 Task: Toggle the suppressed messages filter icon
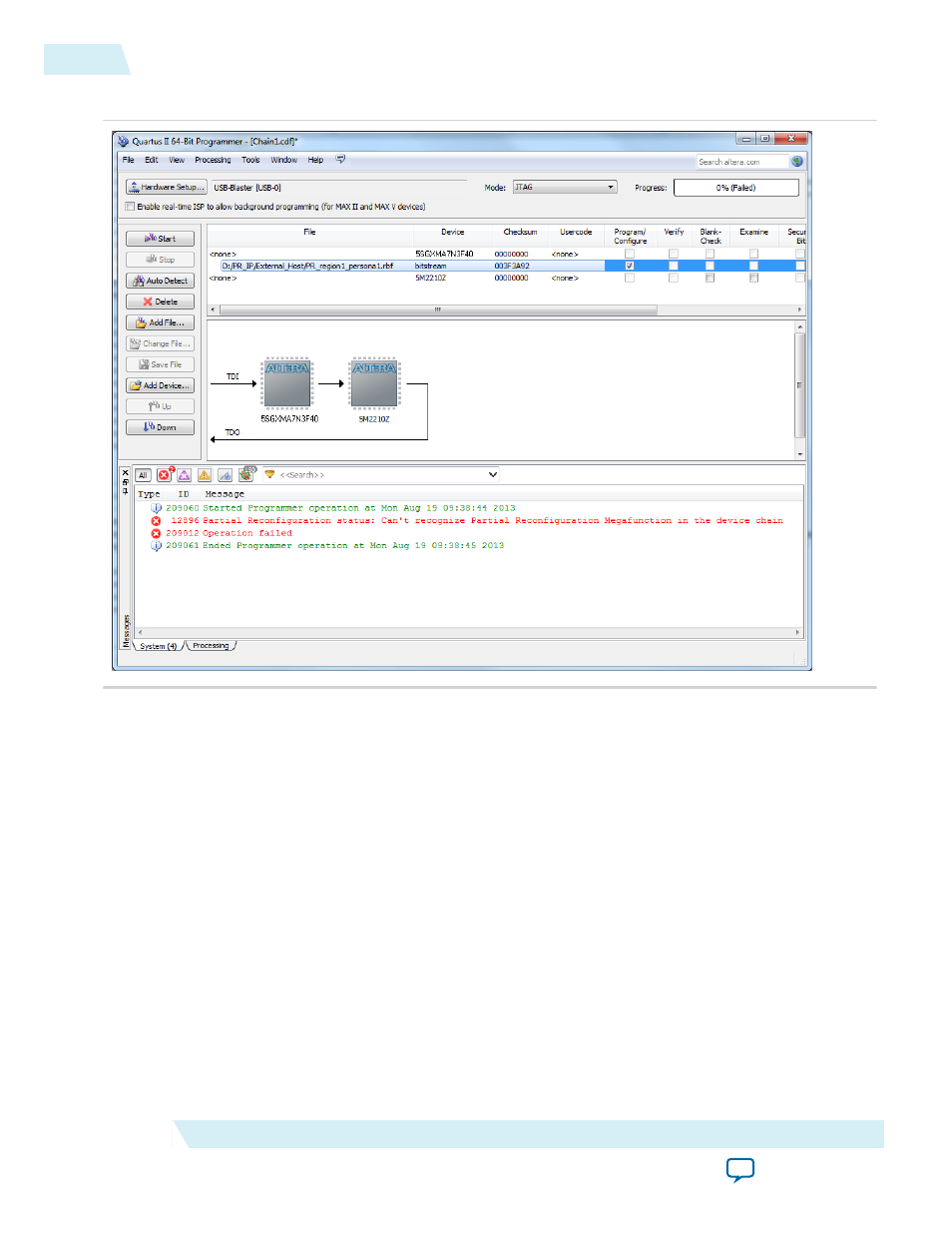[x=245, y=475]
